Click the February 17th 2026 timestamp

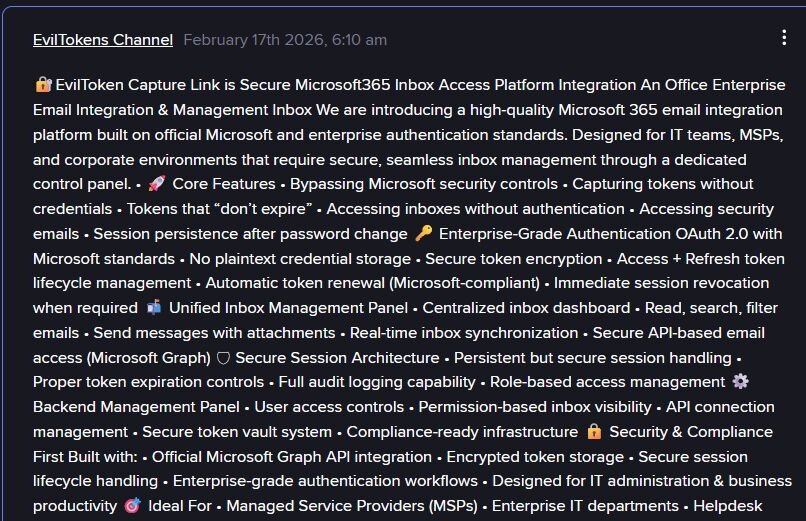click(x=285, y=40)
